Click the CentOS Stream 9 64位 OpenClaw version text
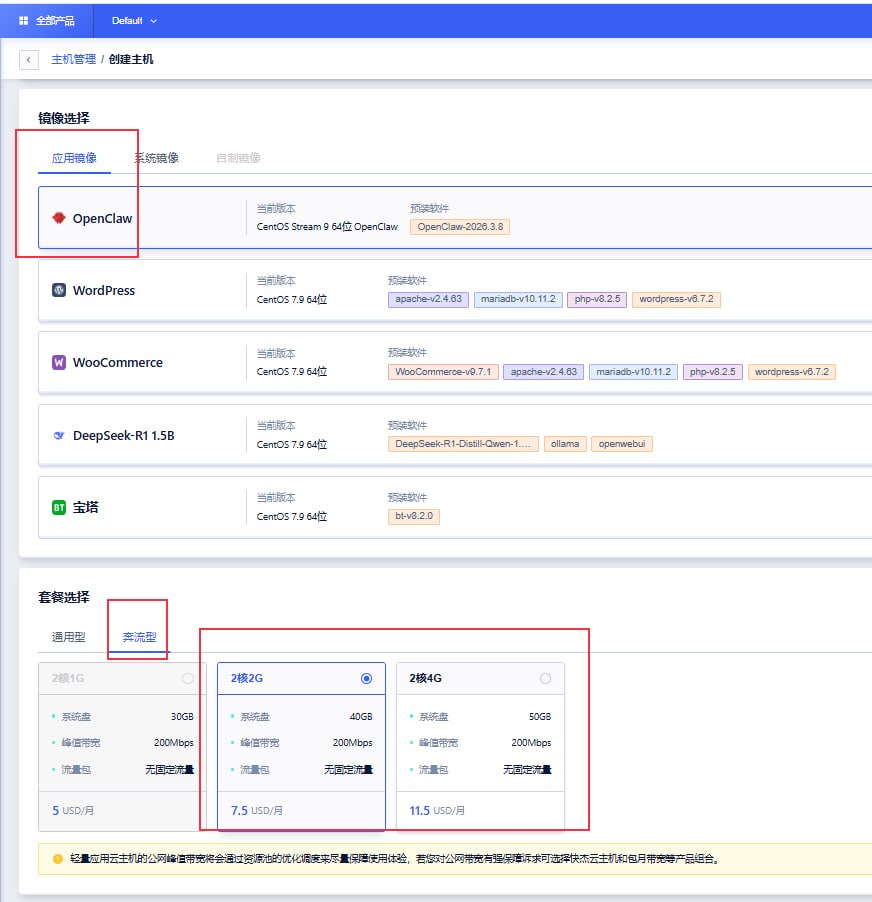The height and width of the screenshot is (902, 872). click(327, 227)
